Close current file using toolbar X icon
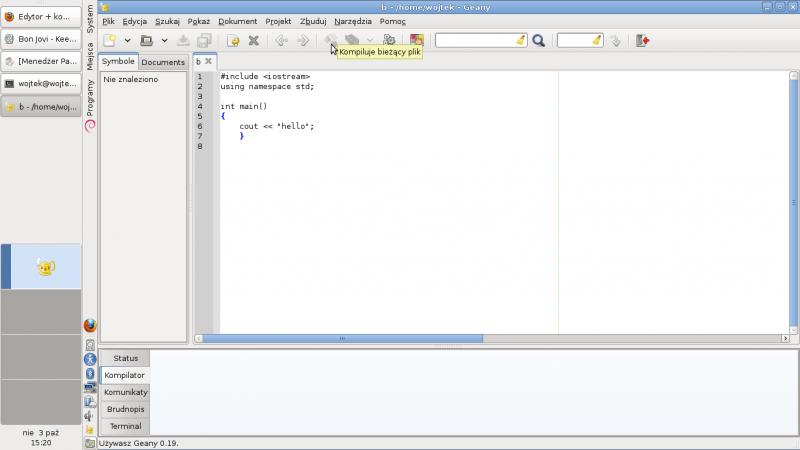 click(254, 41)
